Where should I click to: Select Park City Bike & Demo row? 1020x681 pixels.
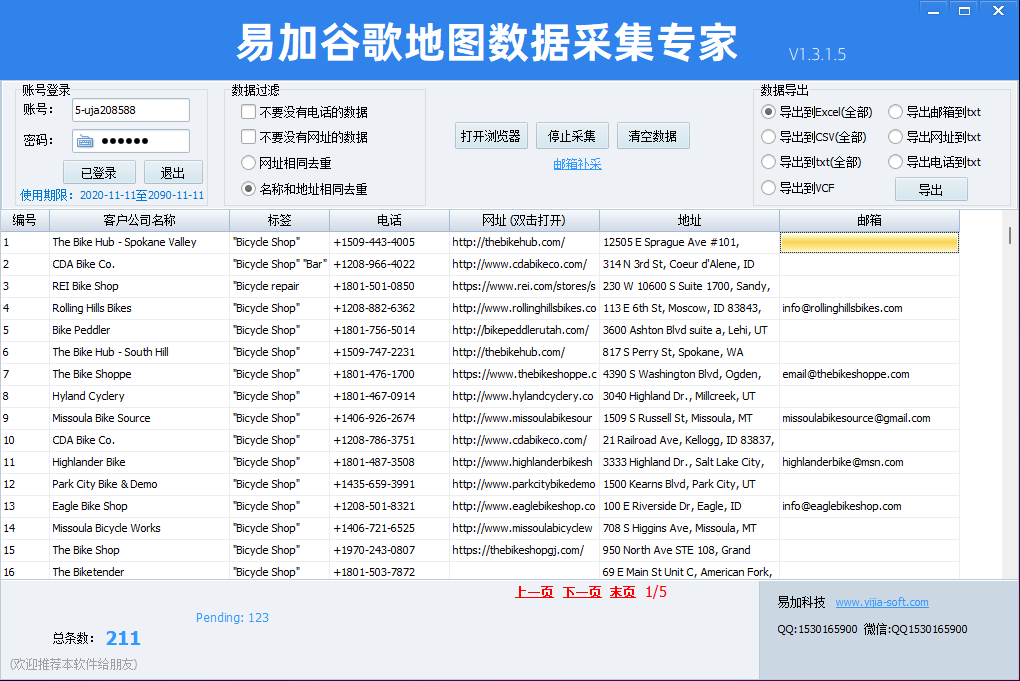coord(479,485)
